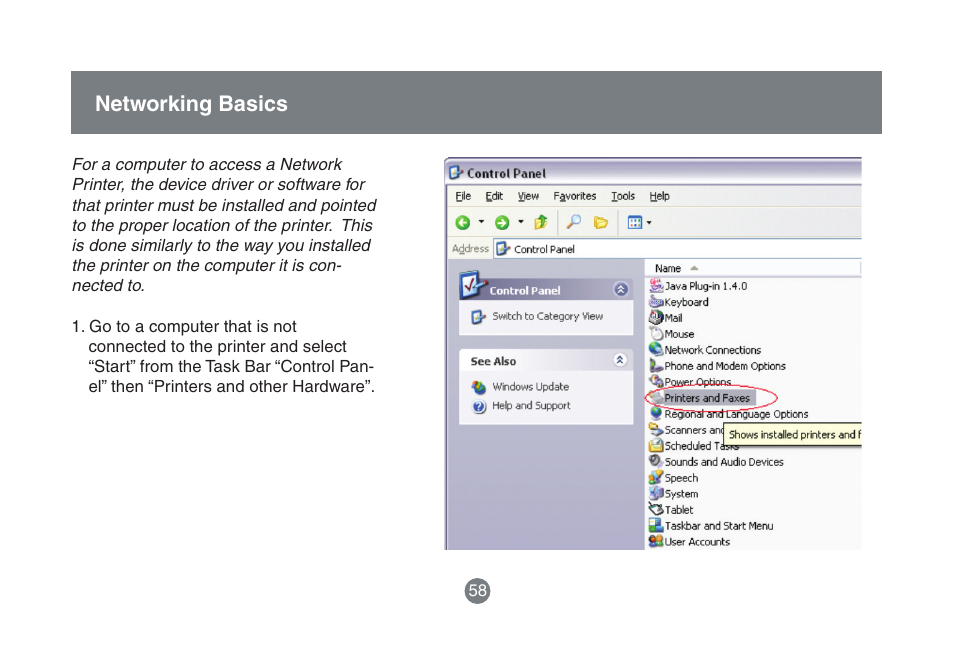
Task: Open the Tools menu
Action: (x=623, y=196)
